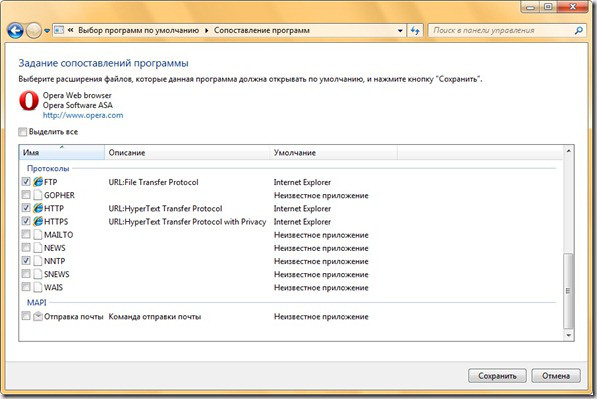597x399 pixels.
Task: Go to Выбор программ по умолчанию breadcrumb
Action: pos(139,30)
